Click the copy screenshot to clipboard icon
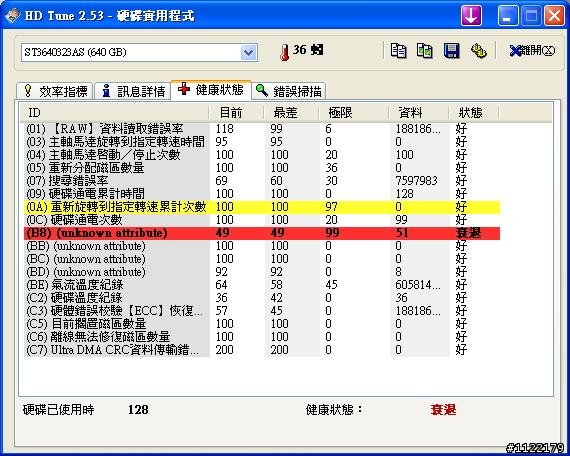570x456 pixels. (x=425, y=51)
